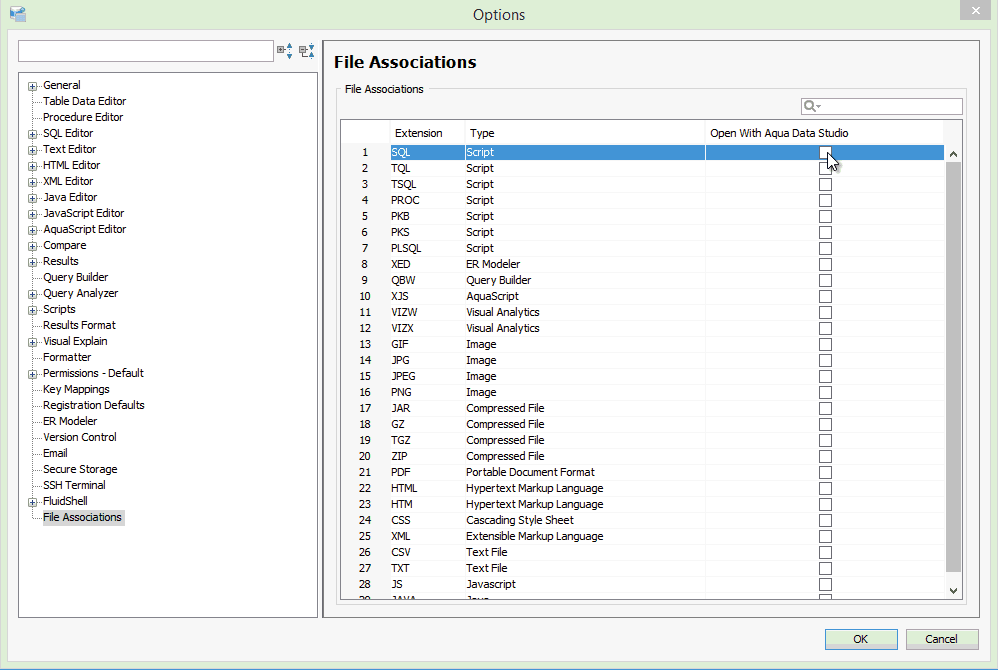Open Procedure Editor options

83,117
